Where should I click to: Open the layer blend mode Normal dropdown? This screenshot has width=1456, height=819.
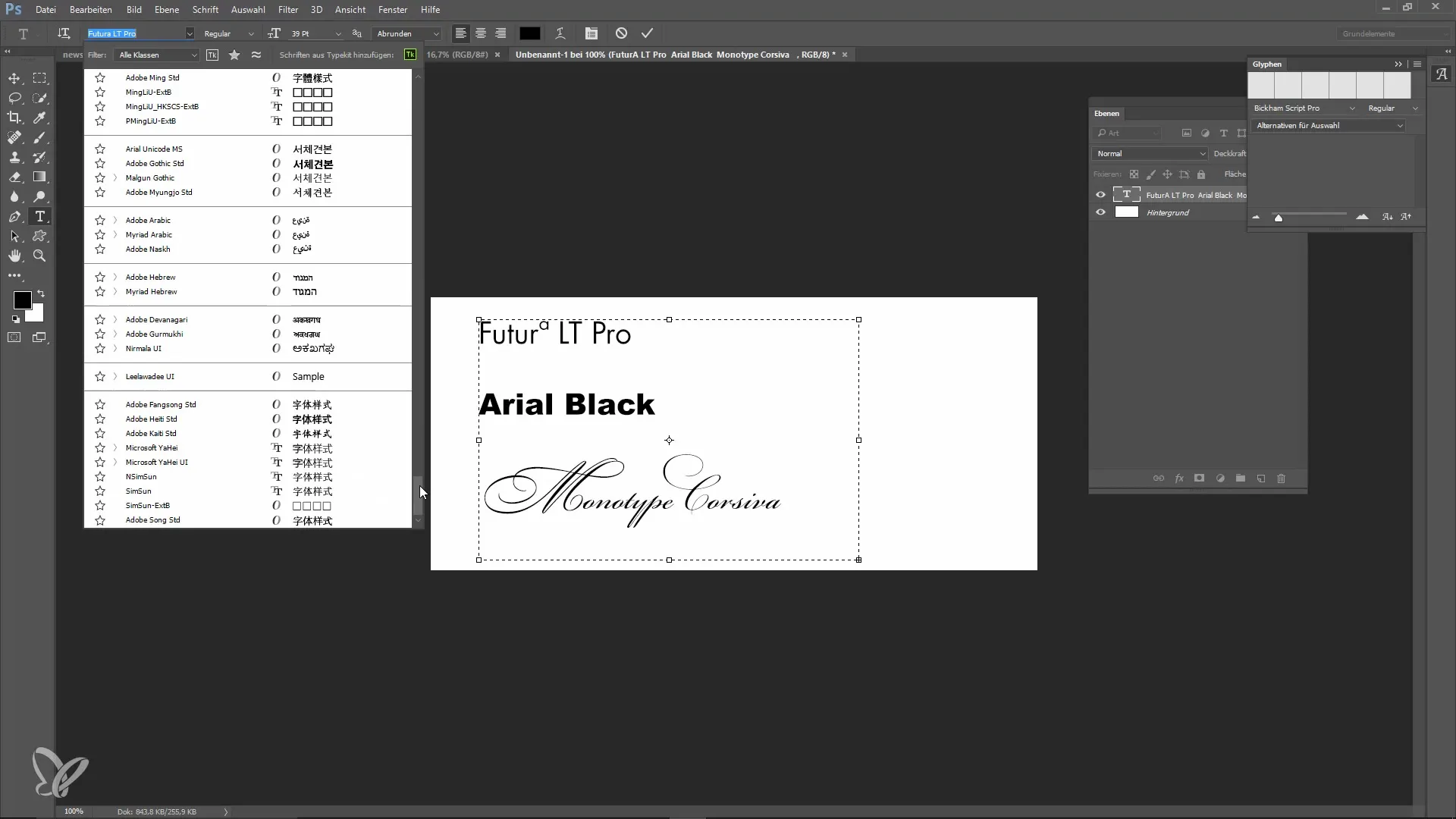pyautogui.click(x=1150, y=153)
